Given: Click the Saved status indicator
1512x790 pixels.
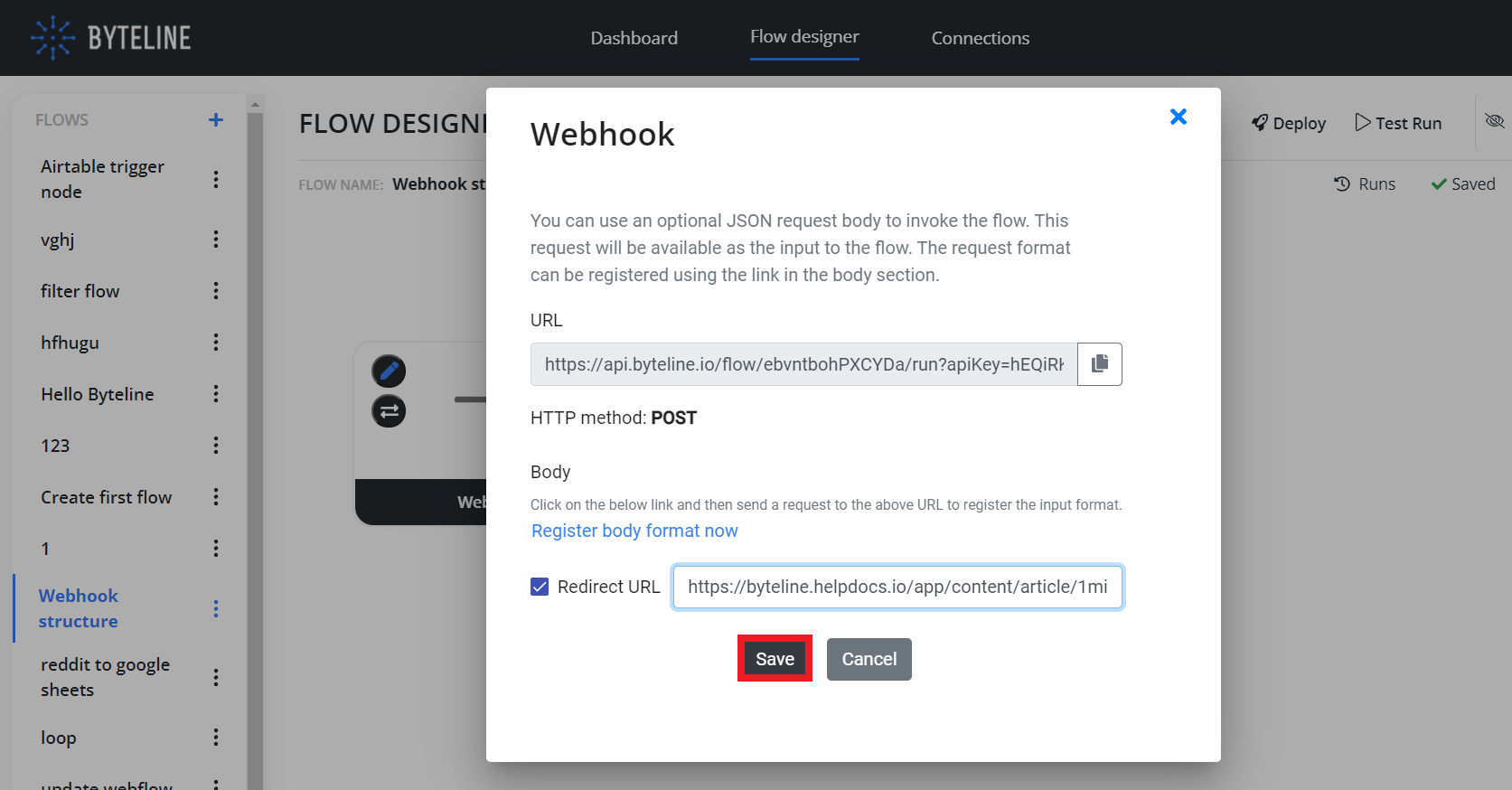Looking at the screenshot, I should pos(1463,183).
